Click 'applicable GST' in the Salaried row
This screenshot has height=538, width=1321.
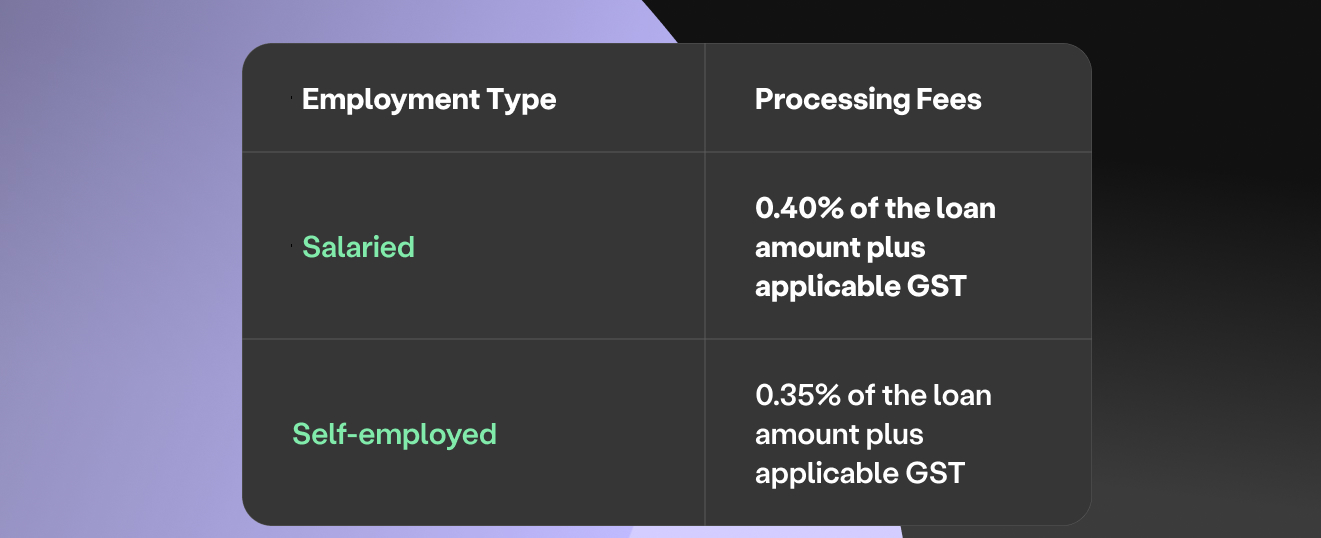[860, 286]
